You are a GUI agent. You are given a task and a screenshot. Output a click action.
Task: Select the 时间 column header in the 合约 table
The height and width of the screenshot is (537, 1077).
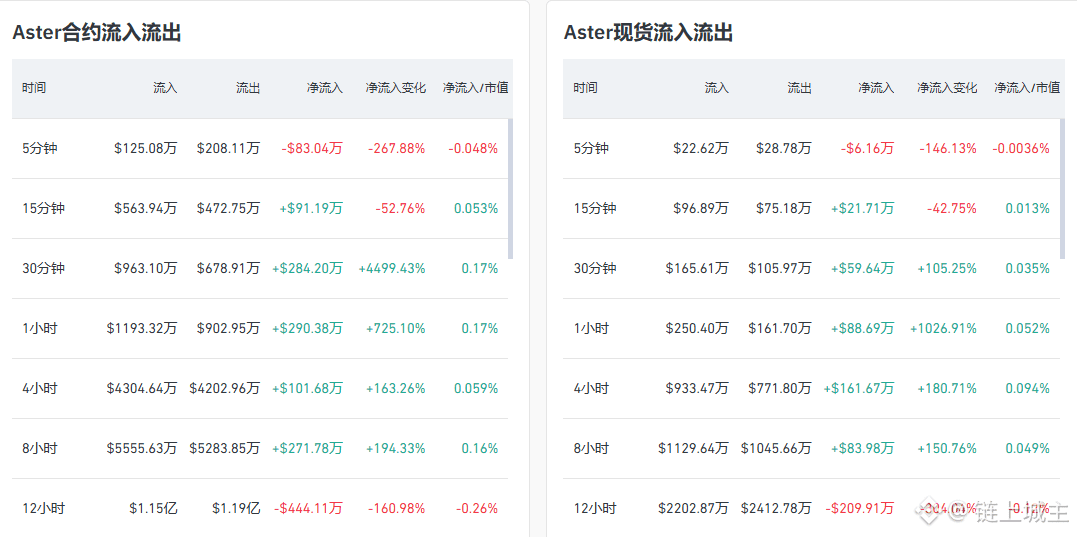(x=34, y=88)
